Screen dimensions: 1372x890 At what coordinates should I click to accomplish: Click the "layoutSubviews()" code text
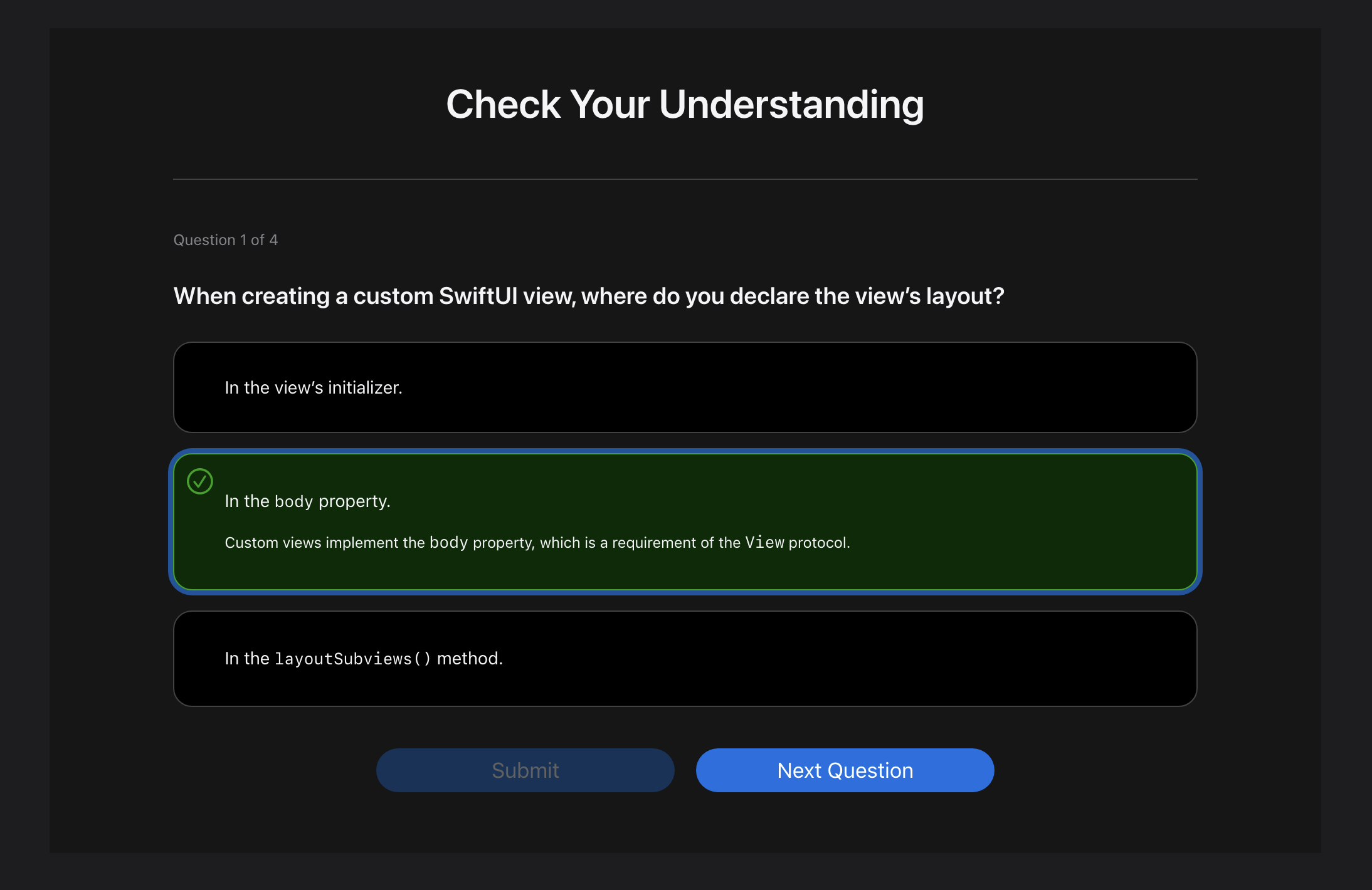click(353, 659)
